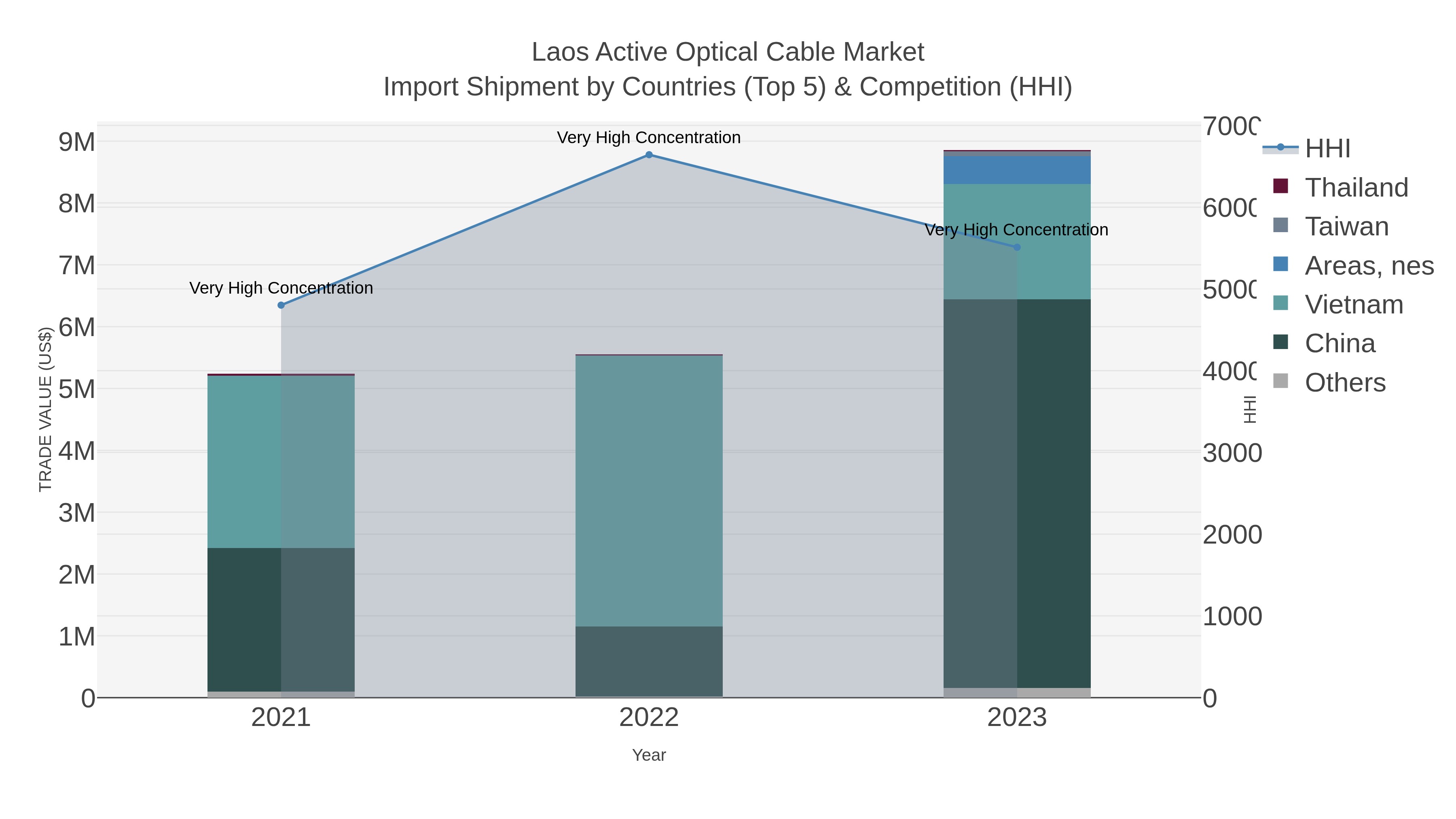This screenshot has height=819, width=1456.
Task: Click the 3000 HHI axis tick label
Action: point(1232,453)
